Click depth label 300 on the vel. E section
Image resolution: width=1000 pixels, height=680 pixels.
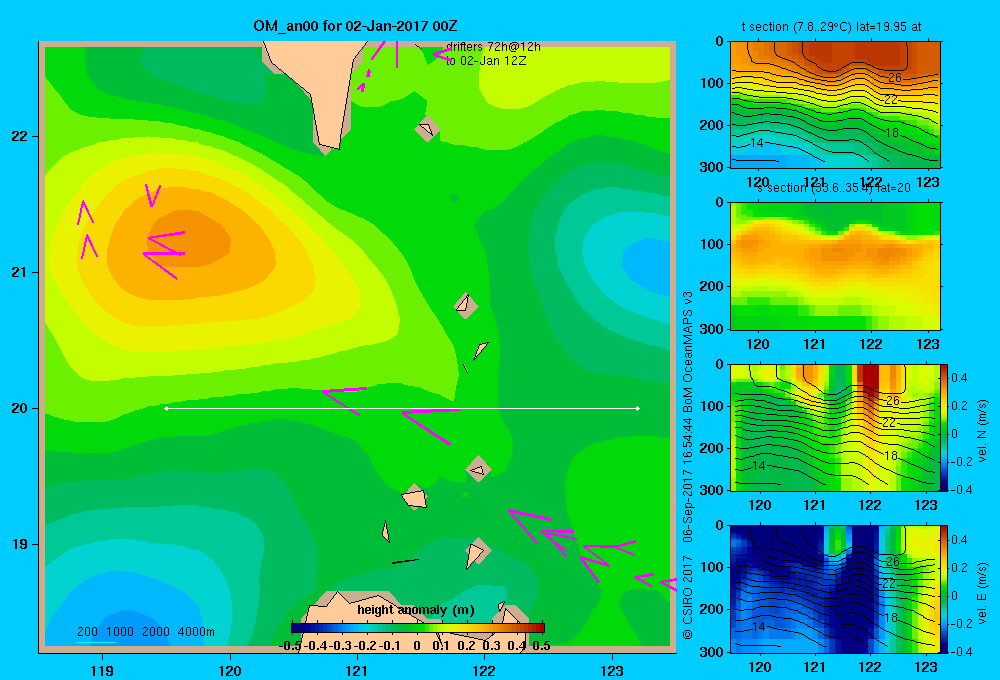tap(711, 652)
